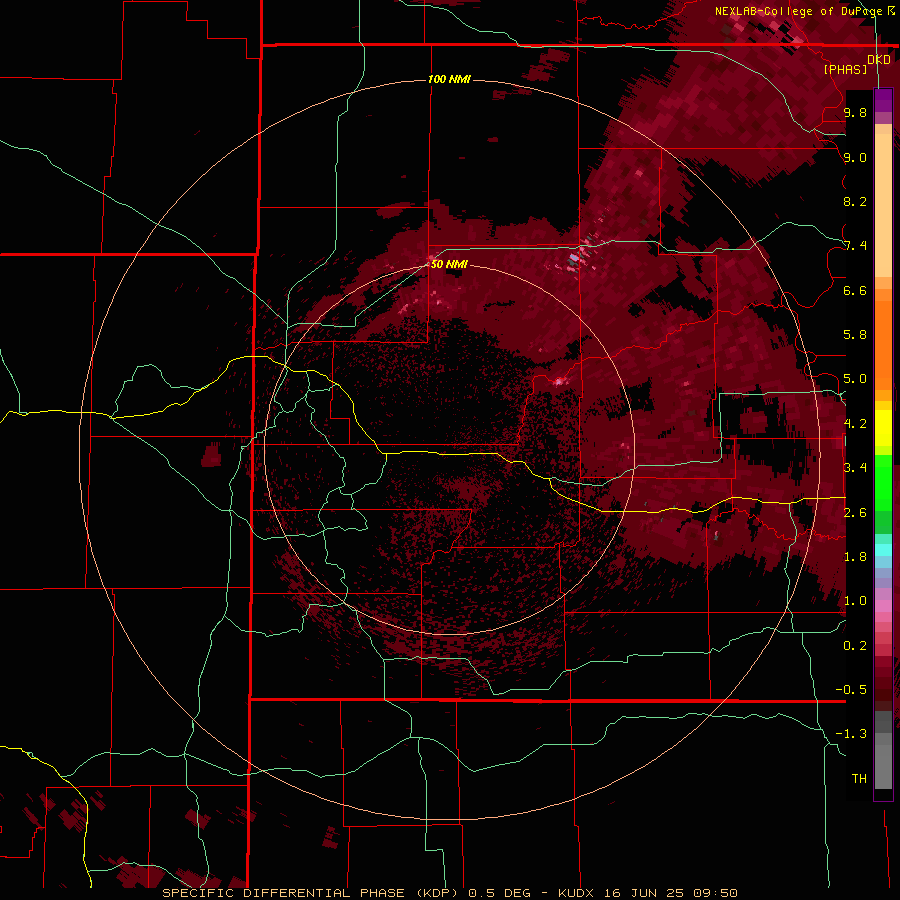900x900 pixels.
Task: Click the [PHAS] legend header label
Action: [845, 69]
